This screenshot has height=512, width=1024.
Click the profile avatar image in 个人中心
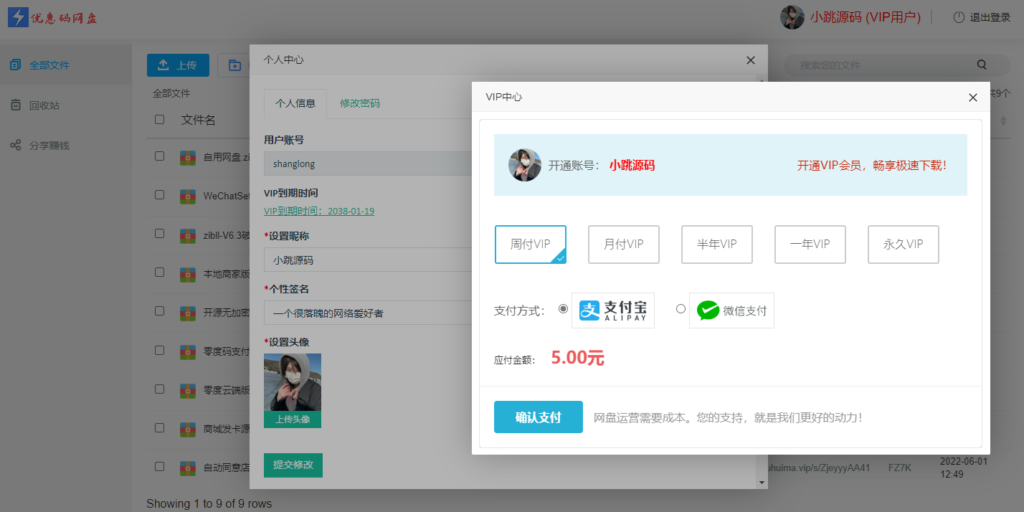click(x=293, y=383)
